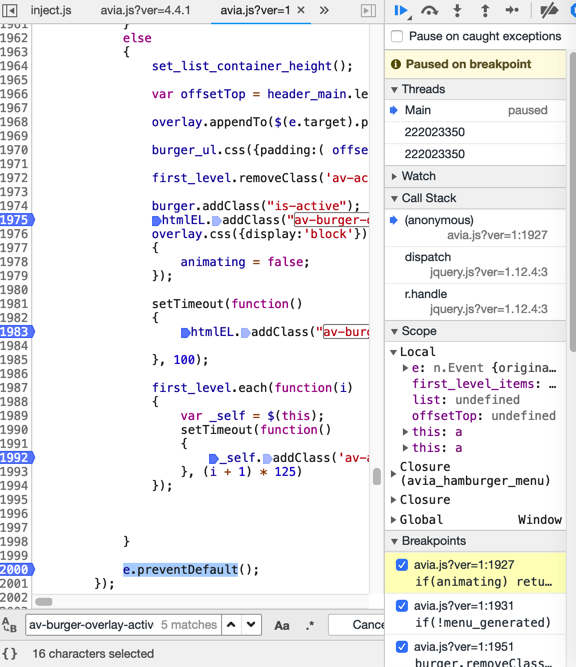Click line number 1964 in gutter
Screen dimensions: 576x667
14,66
